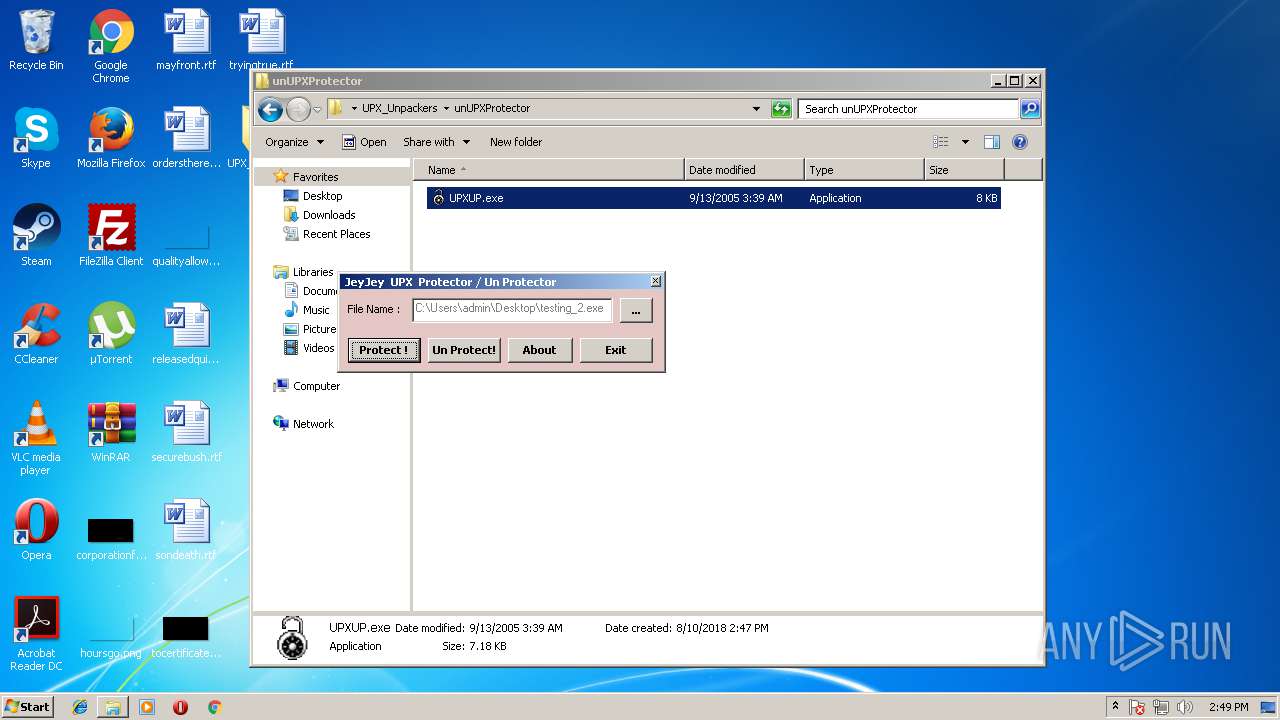The image size is (1280, 720).
Task: Change view icon in Explorer toolbar
Action: point(941,142)
